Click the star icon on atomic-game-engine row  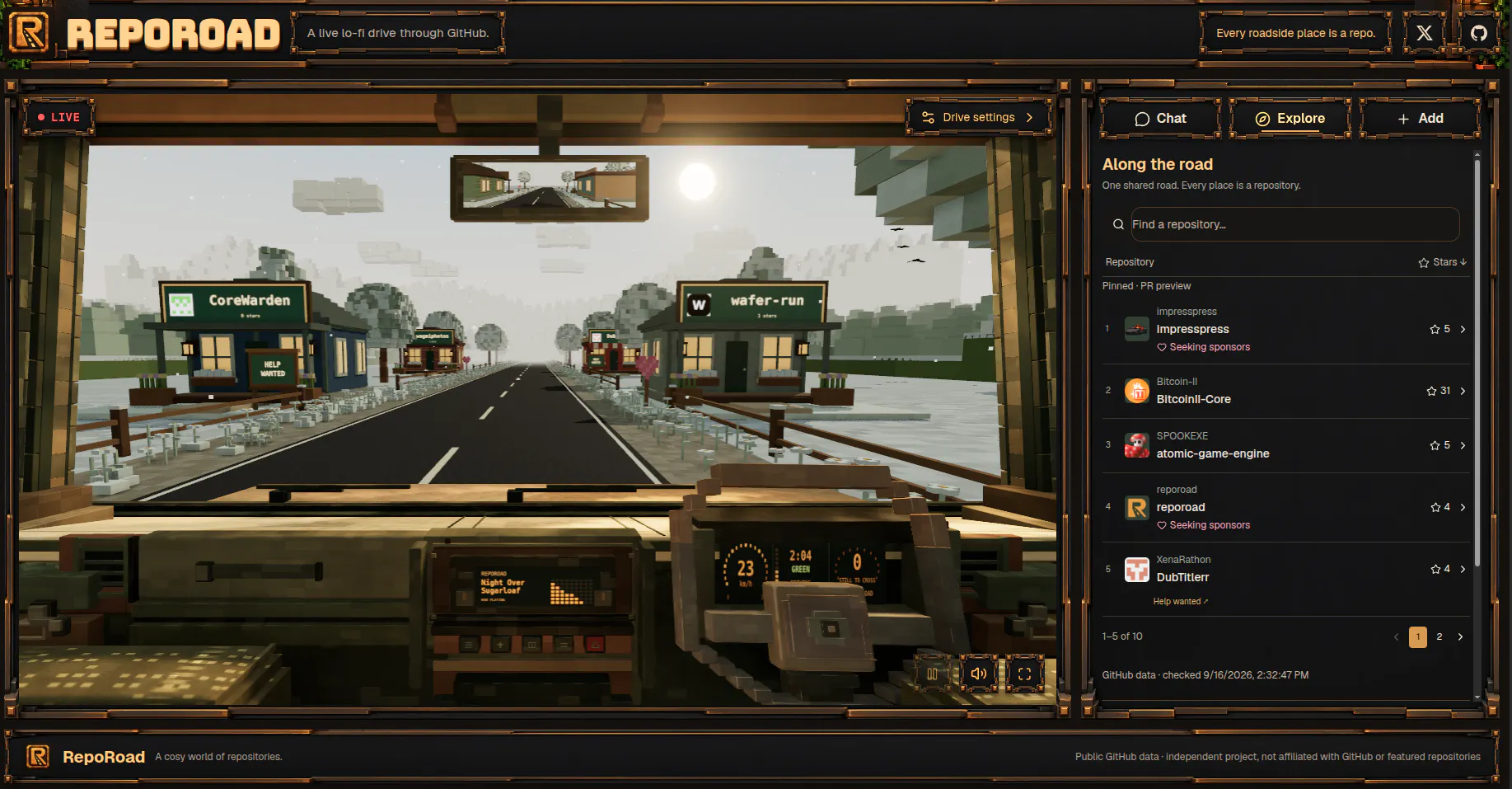coord(1435,445)
